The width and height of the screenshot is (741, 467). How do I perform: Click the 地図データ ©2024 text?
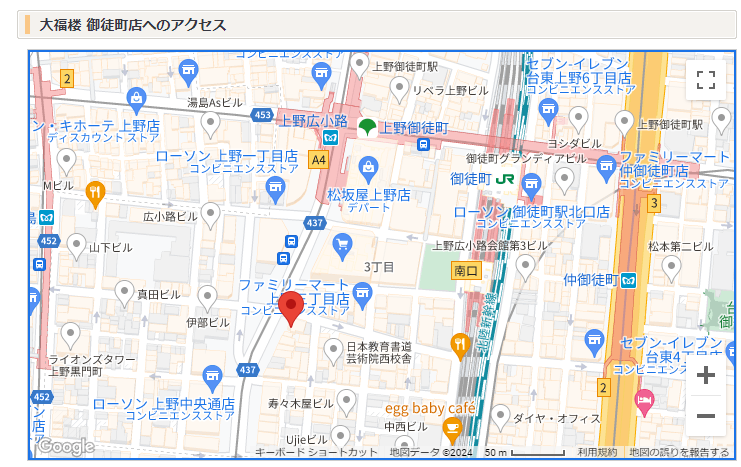[431, 452]
